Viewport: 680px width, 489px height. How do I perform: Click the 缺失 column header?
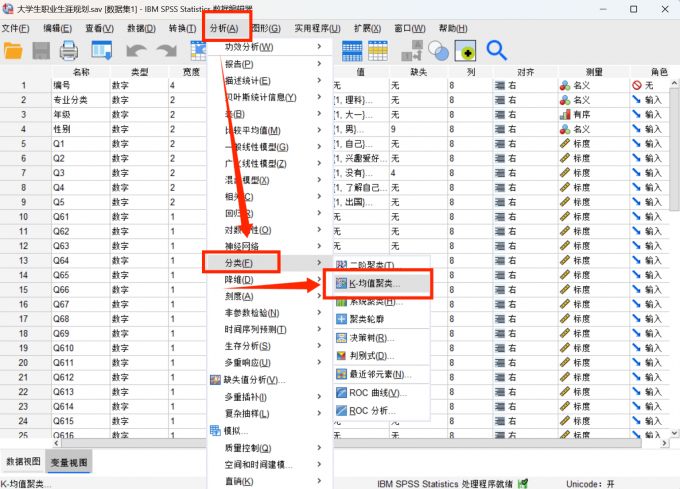(419, 72)
